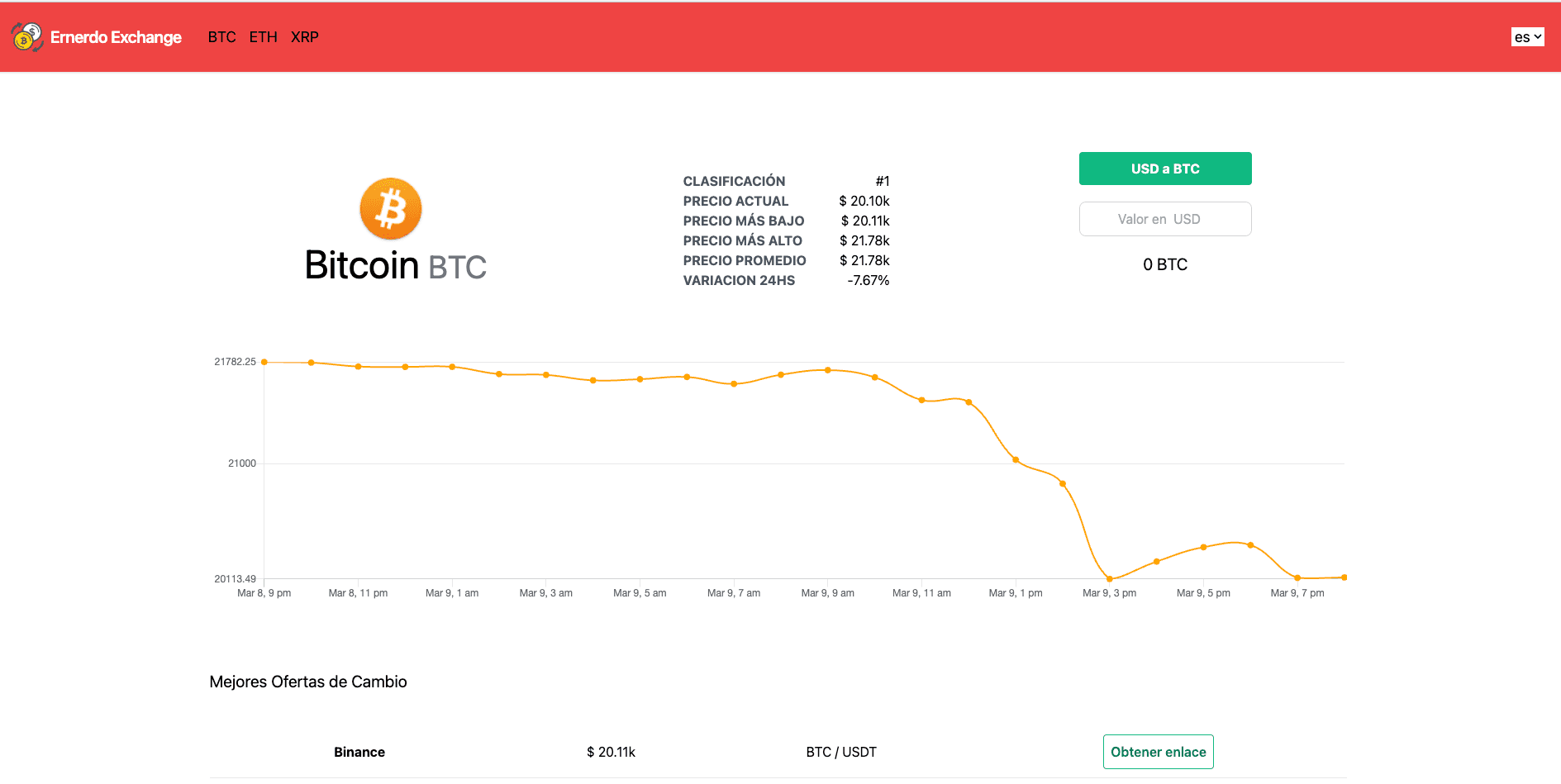Click the PRECIO PROMEDIO label
1561x784 pixels.
[745, 260]
